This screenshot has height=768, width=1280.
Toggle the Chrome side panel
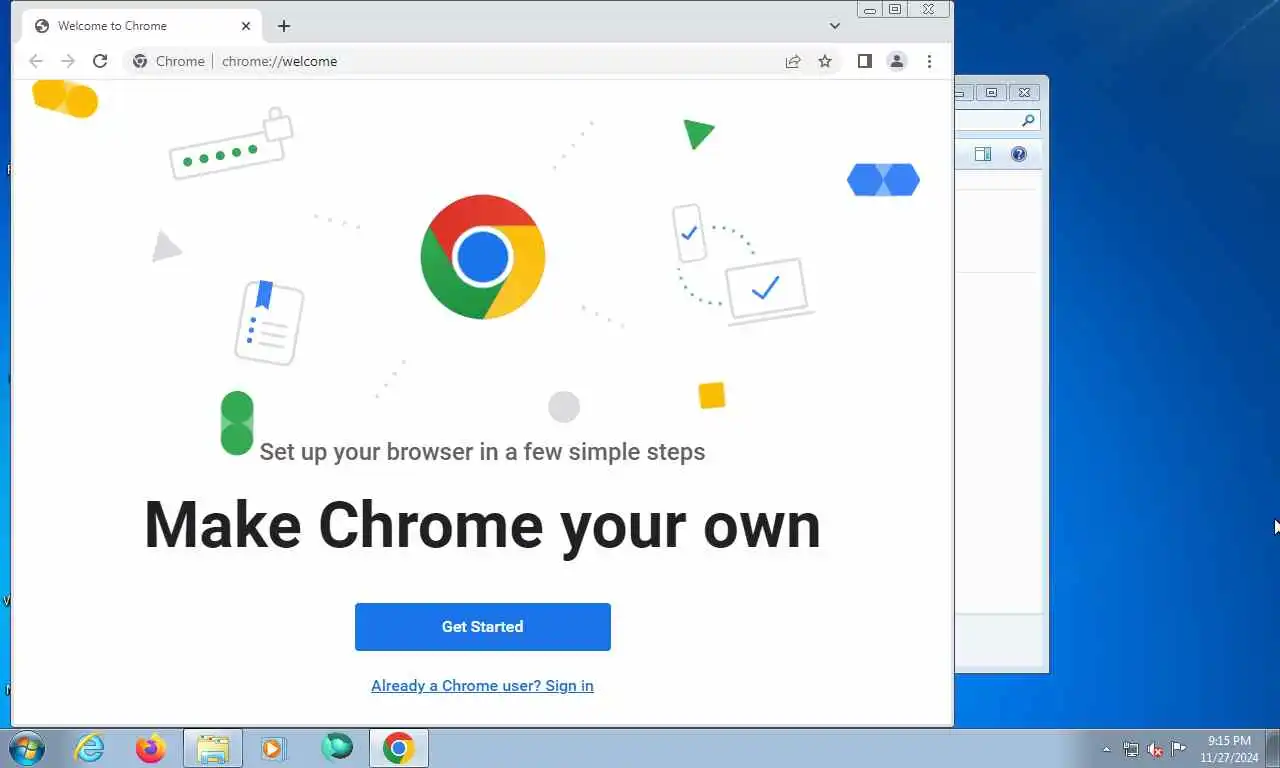click(865, 61)
